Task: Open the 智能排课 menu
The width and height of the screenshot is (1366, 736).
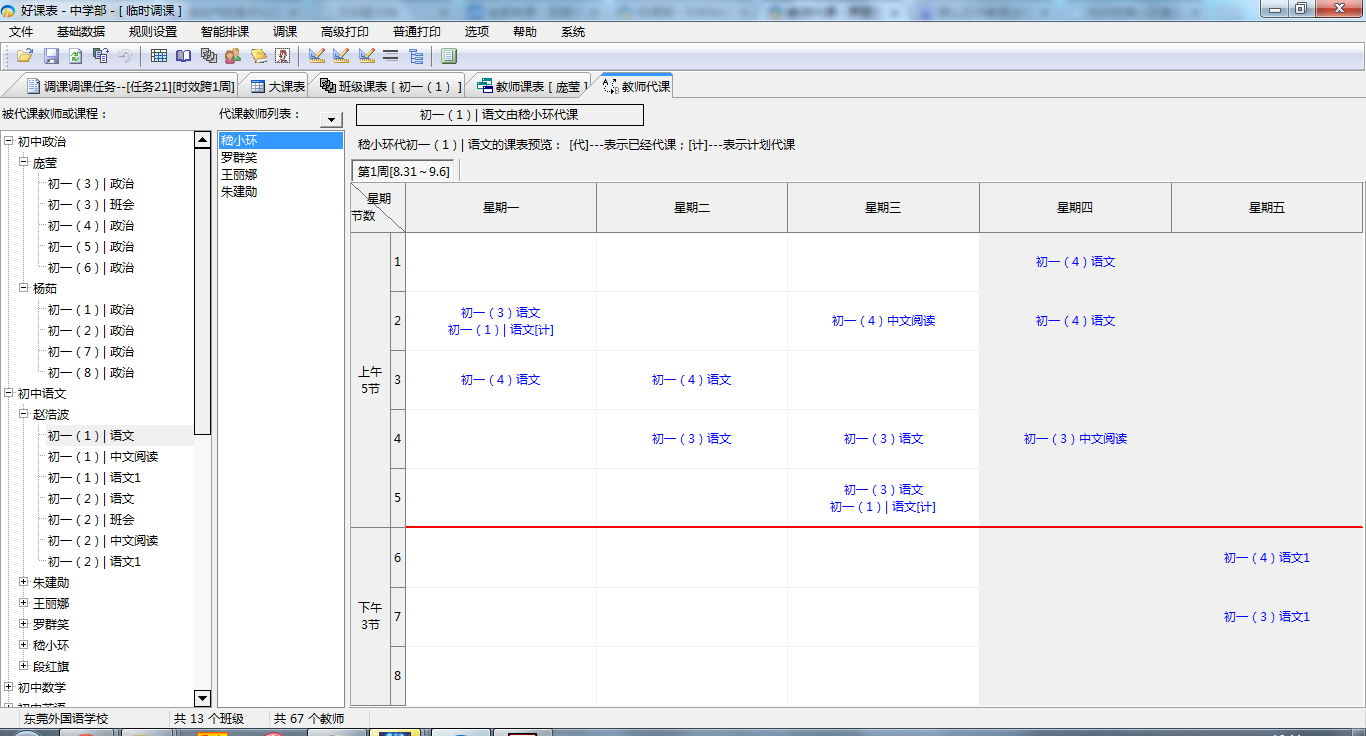Action: (225, 31)
